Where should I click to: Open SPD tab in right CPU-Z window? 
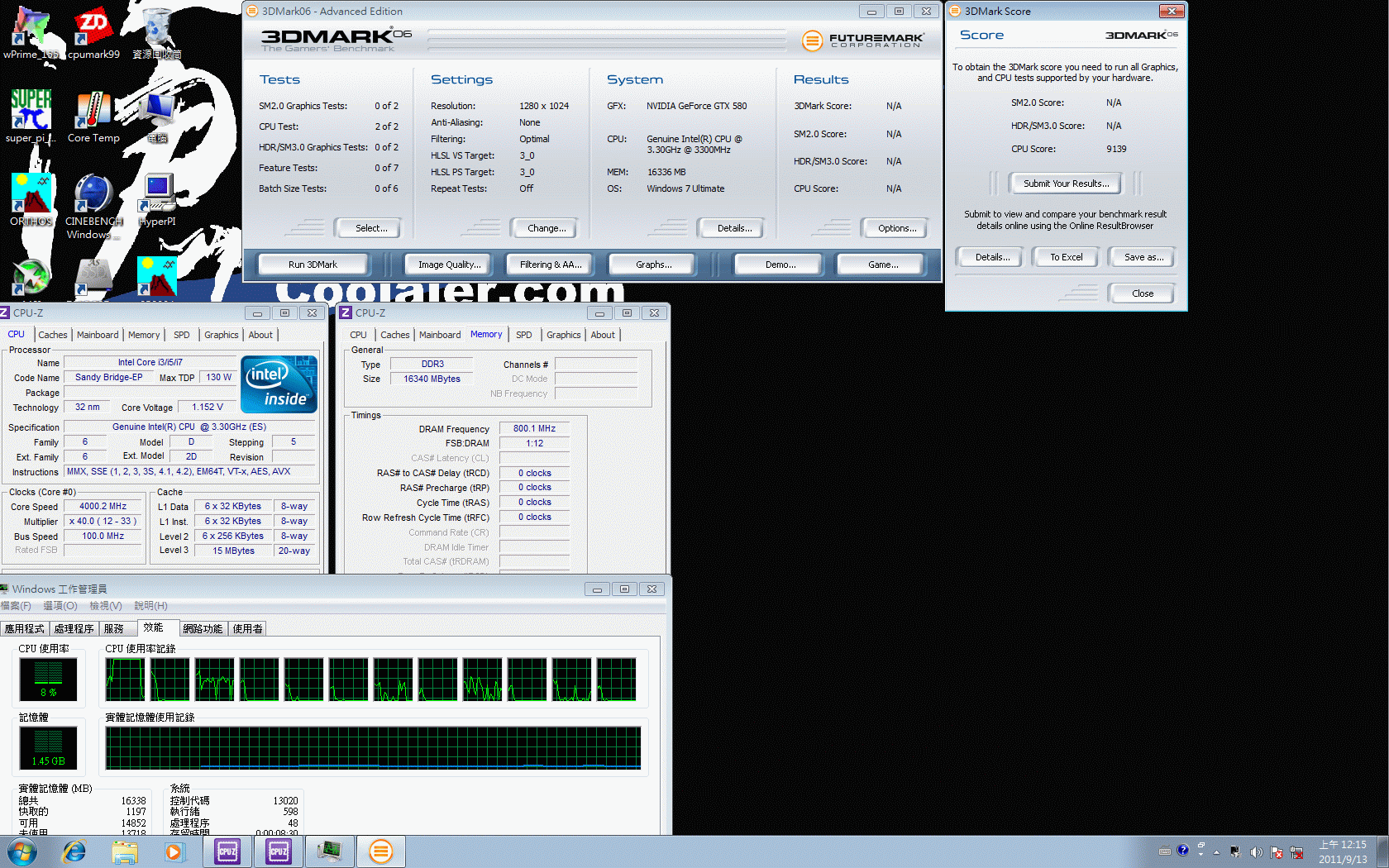pyautogui.click(x=524, y=335)
